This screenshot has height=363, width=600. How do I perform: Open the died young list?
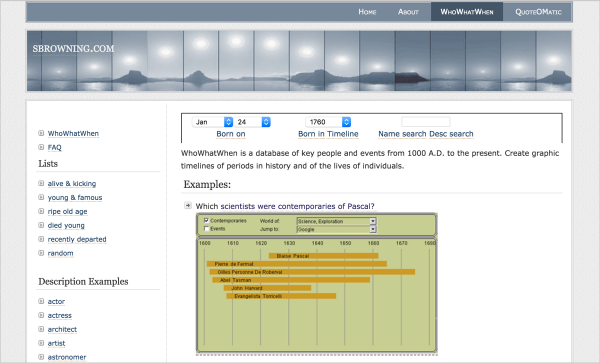tap(66, 225)
